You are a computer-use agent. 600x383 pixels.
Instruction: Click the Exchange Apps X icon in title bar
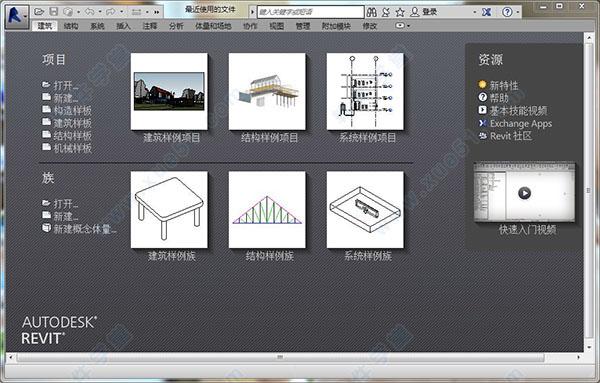click(486, 12)
